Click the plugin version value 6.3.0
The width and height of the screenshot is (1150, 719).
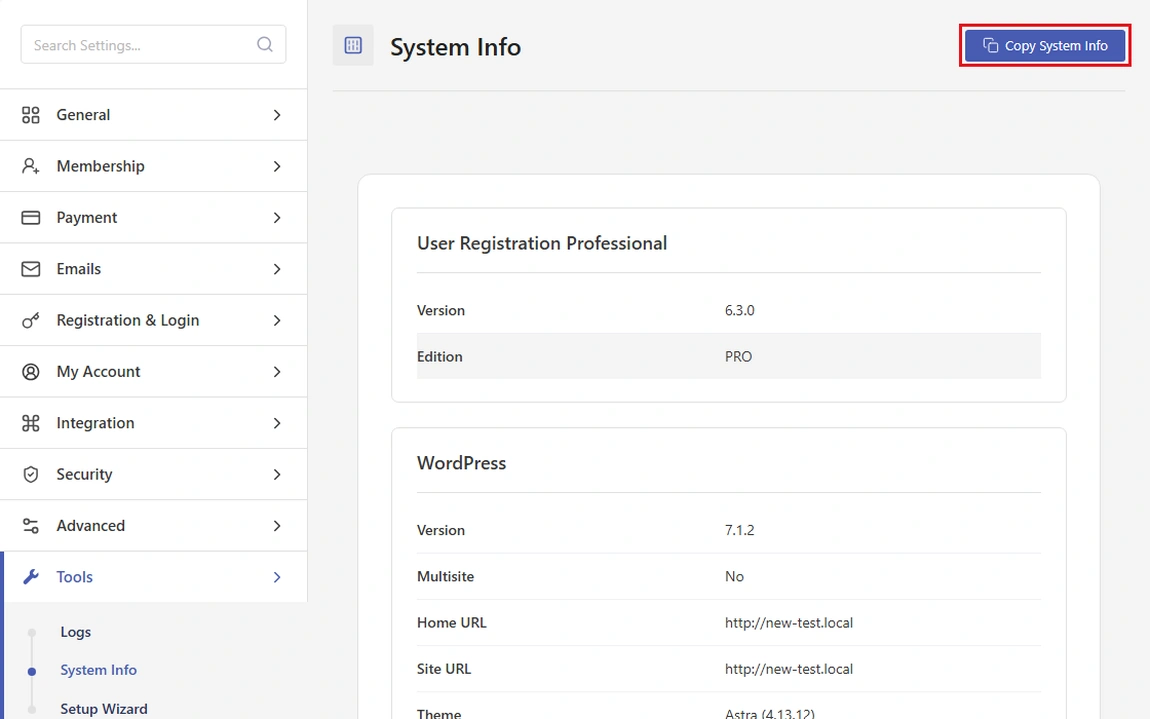[x=739, y=310]
